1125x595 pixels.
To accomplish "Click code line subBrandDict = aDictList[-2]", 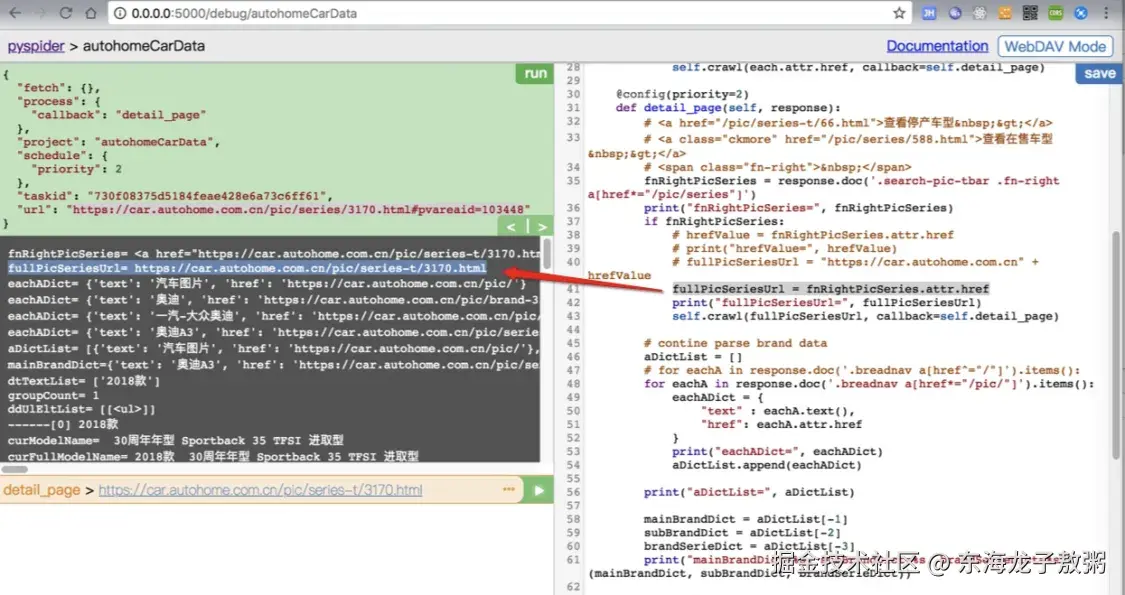I will [x=742, y=533].
